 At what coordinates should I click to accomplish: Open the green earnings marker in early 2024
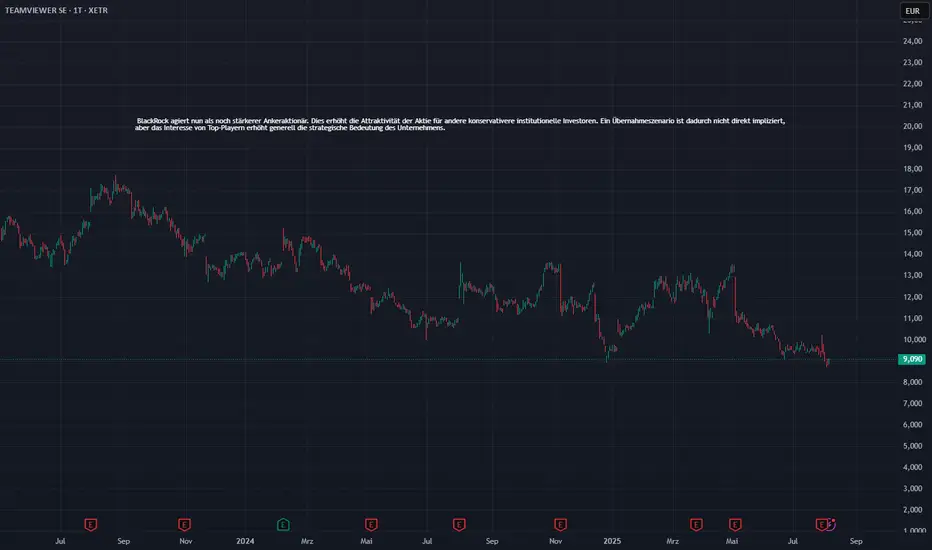pos(284,524)
